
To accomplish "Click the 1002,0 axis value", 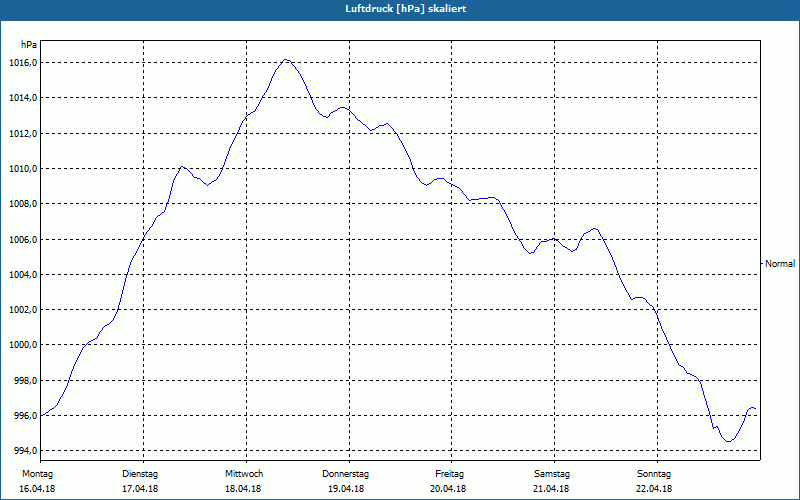I will (x=22, y=310).
